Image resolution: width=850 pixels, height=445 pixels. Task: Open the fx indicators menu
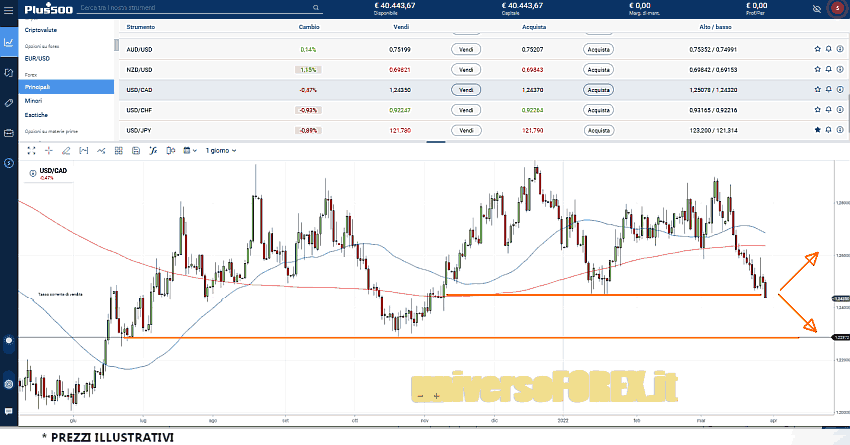point(153,150)
